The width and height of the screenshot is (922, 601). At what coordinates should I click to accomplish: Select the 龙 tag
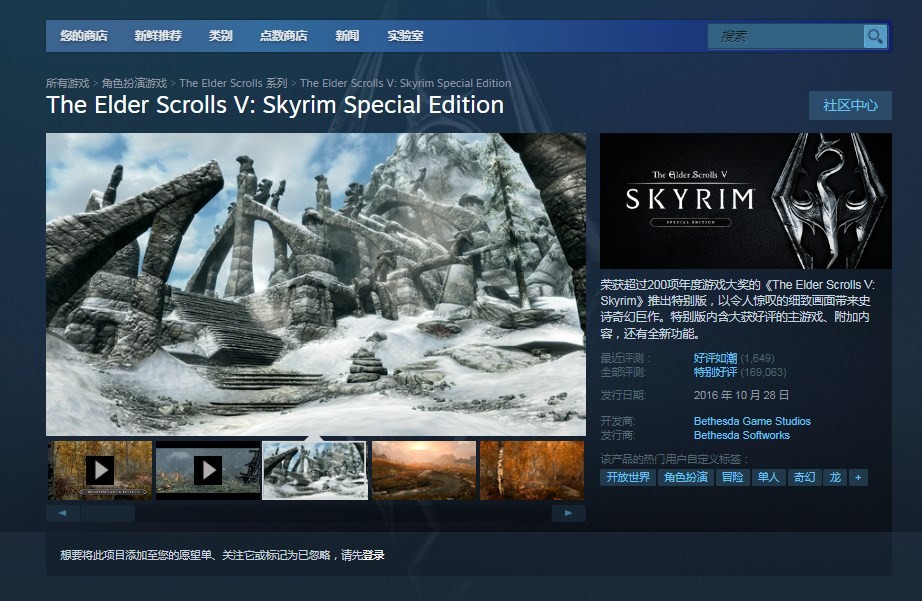point(835,478)
